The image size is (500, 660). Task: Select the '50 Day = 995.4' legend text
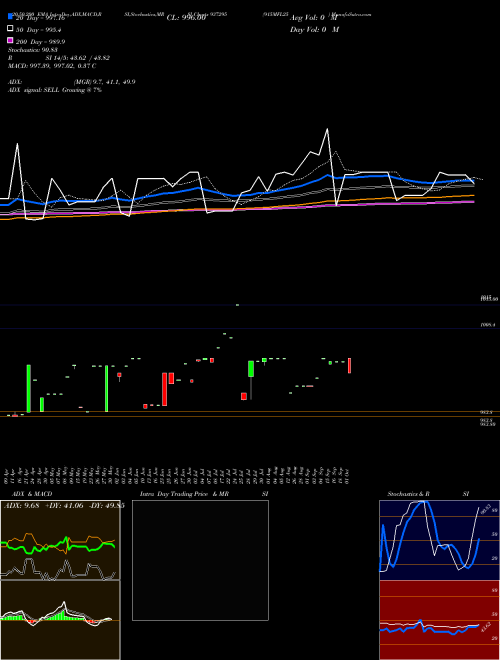click(x=38, y=30)
